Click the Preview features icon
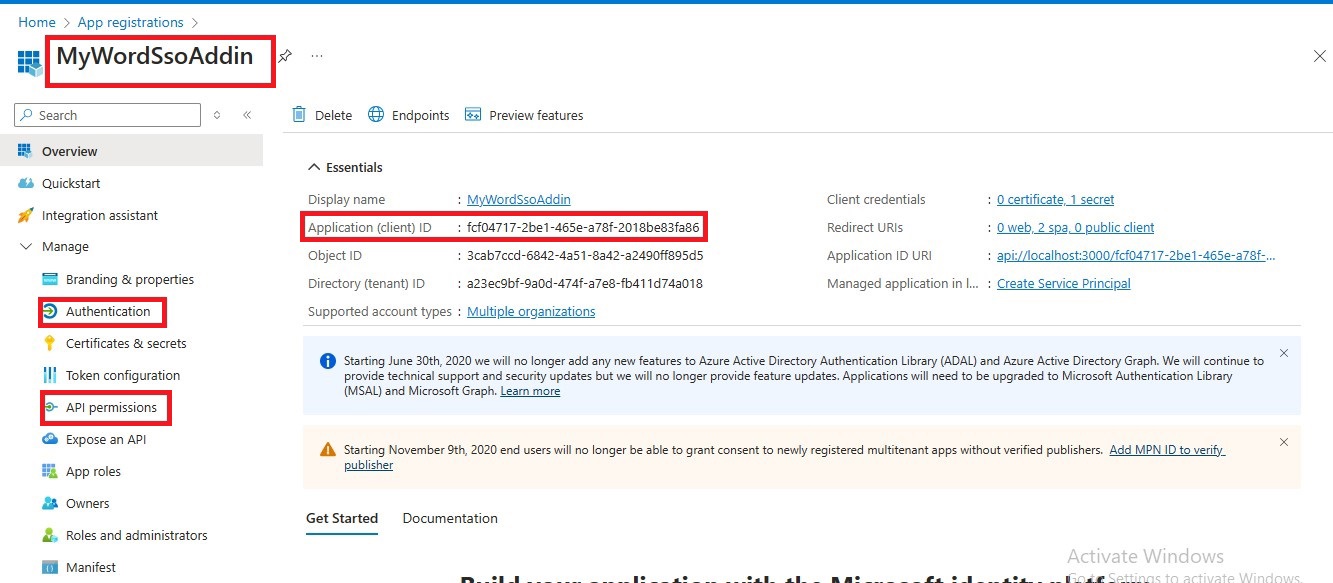 [x=473, y=115]
